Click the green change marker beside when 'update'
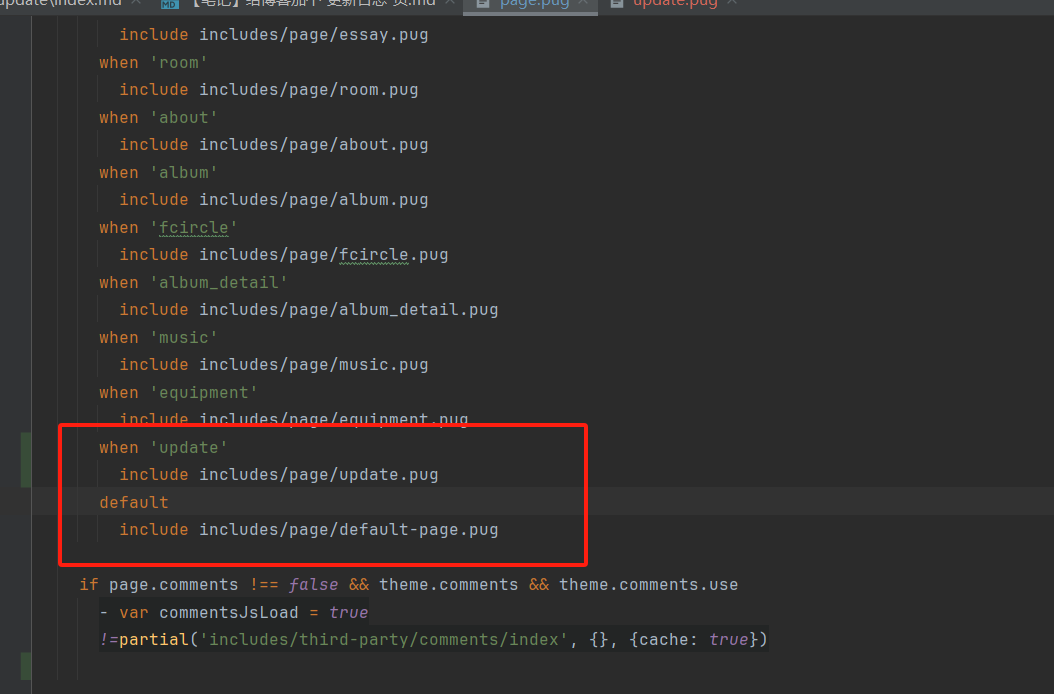This screenshot has height=694, width=1054. click(x=26, y=460)
